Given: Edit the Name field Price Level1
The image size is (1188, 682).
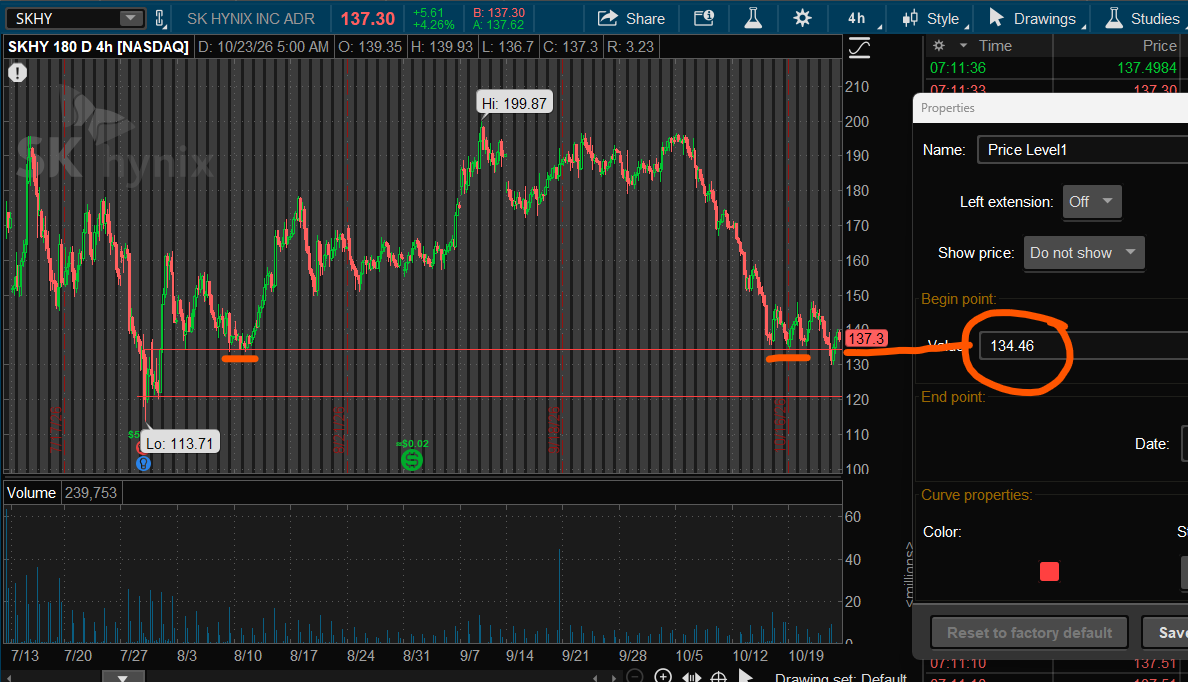Looking at the screenshot, I should click(1083, 150).
